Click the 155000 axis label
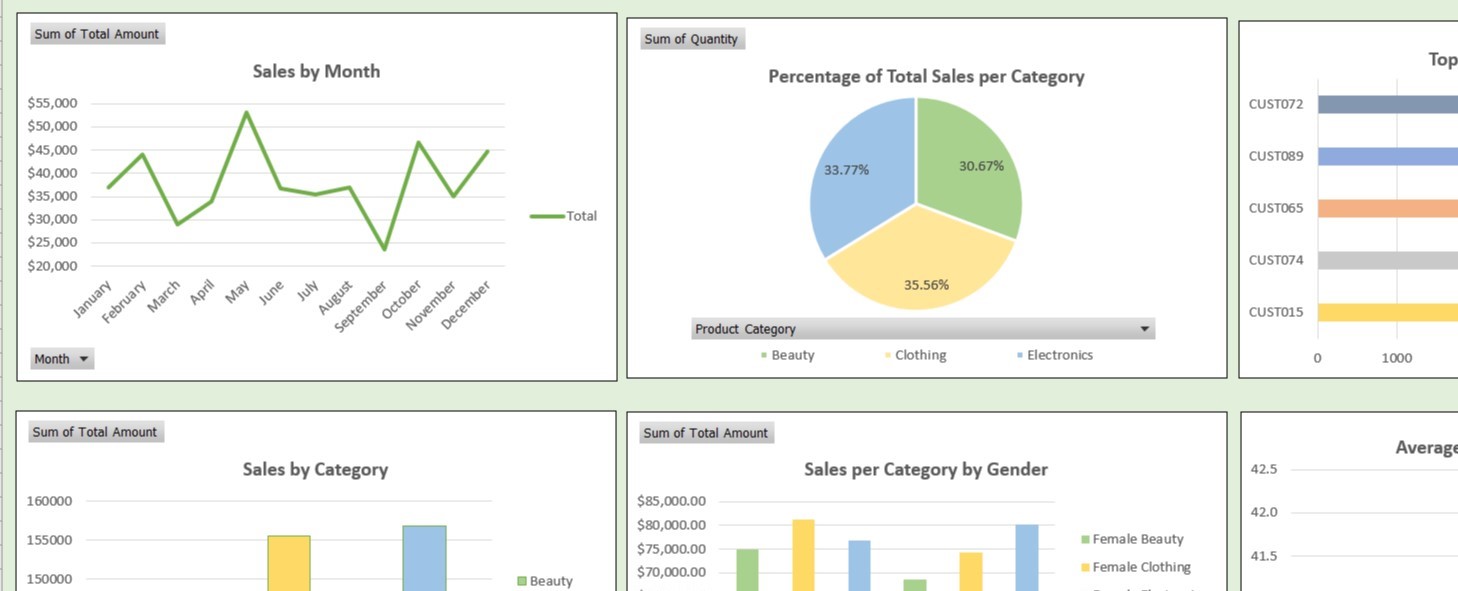The image size is (1458, 591). 50,540
